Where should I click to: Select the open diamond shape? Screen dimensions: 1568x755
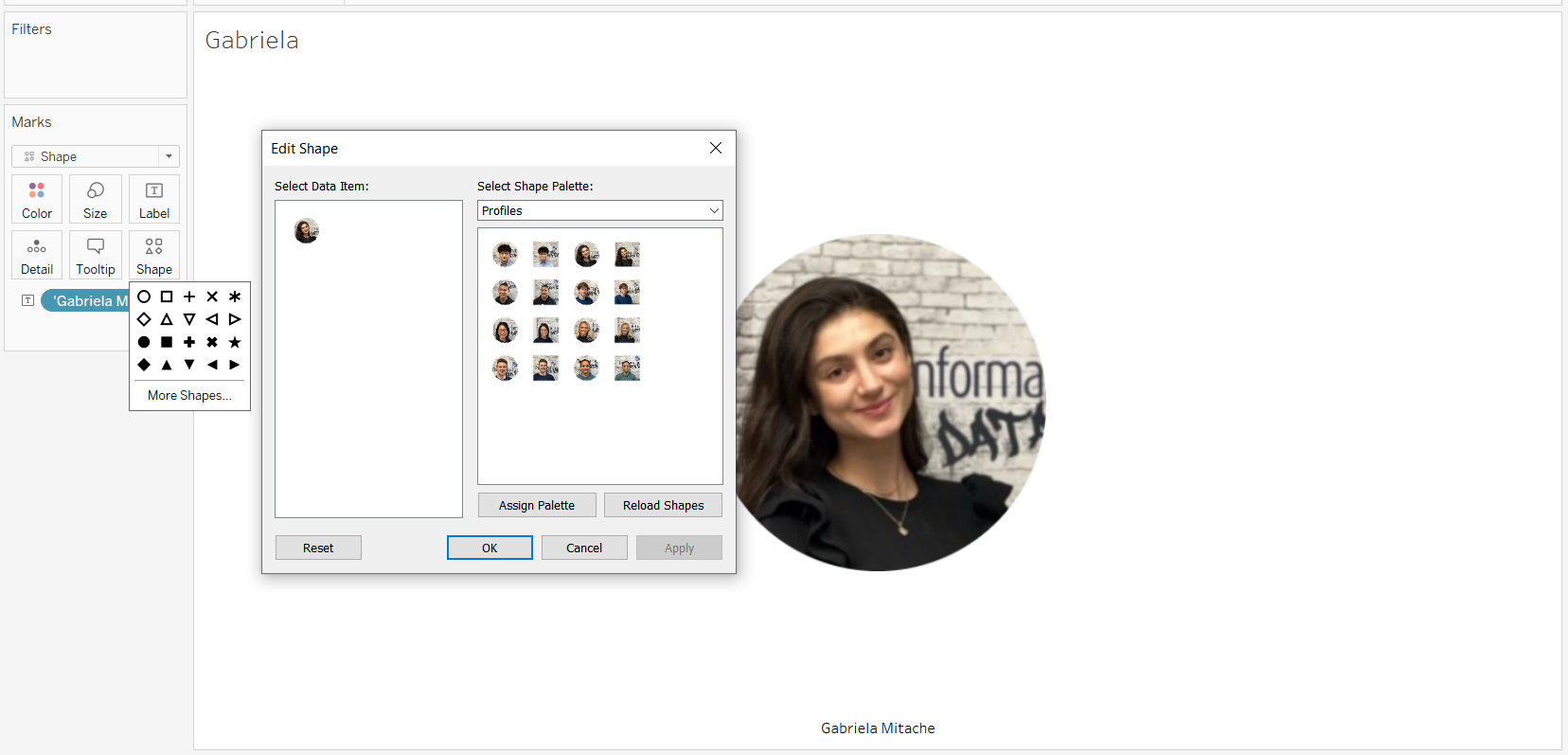[144, 319]
